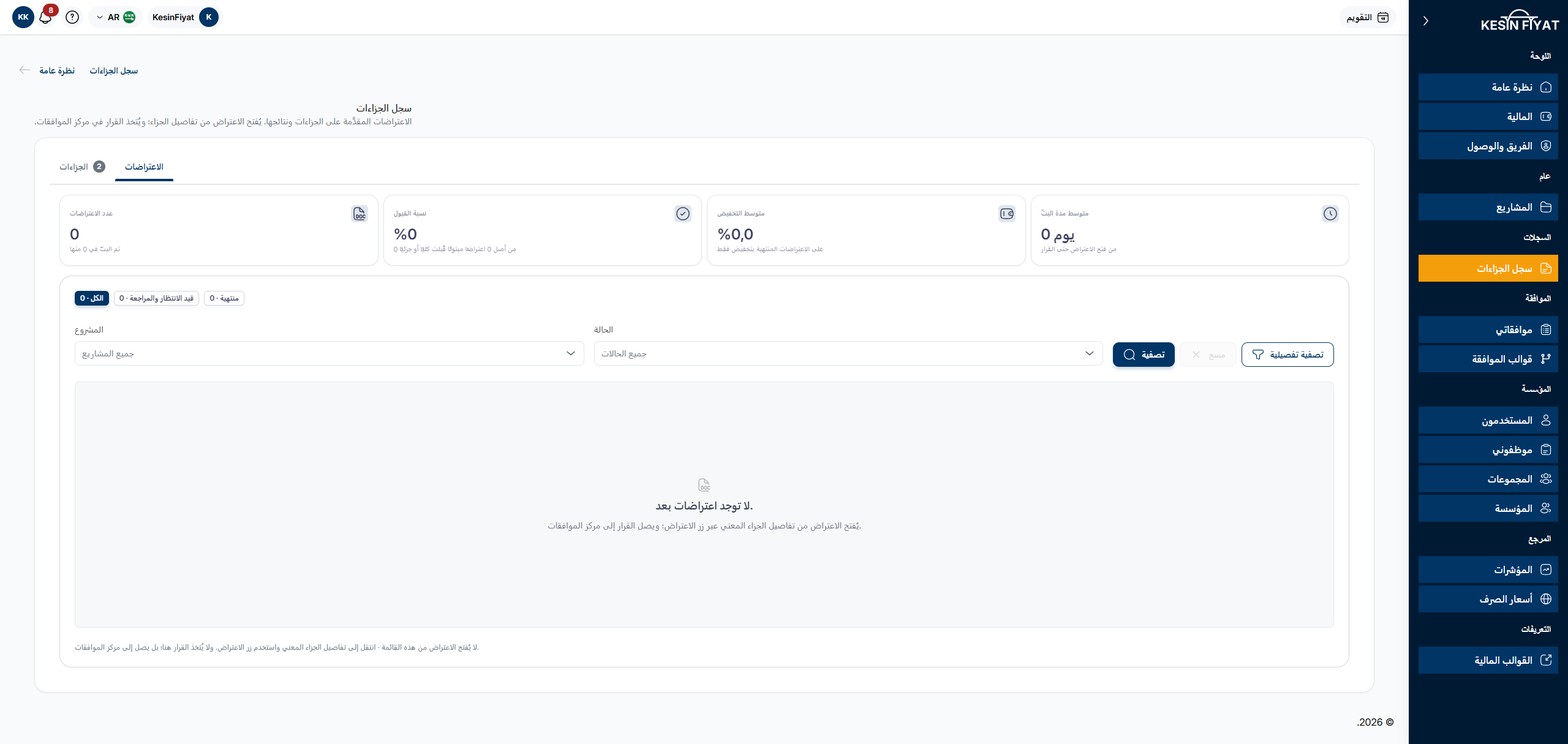Click the folder icon next to المشاريع

pos(1545,207)
